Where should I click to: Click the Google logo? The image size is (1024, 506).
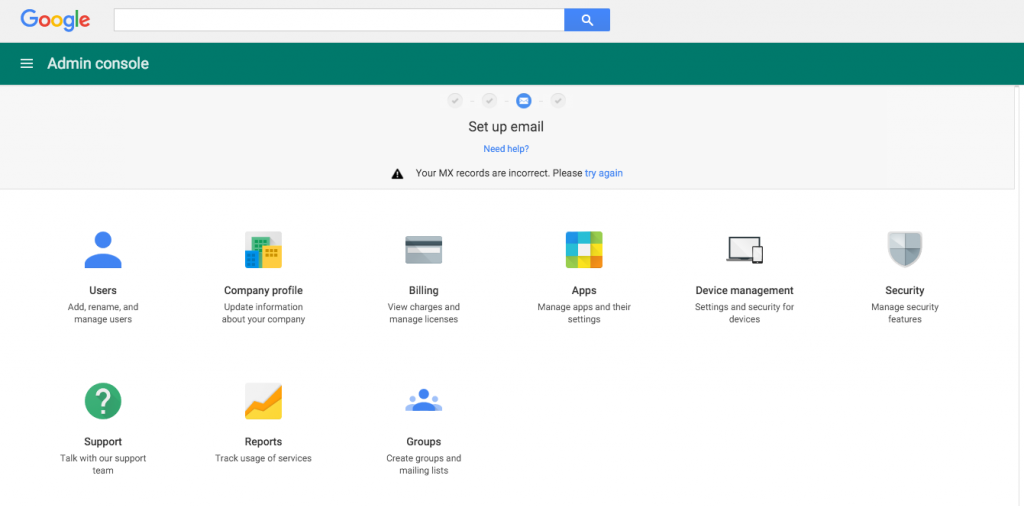[x=56, y=20]
